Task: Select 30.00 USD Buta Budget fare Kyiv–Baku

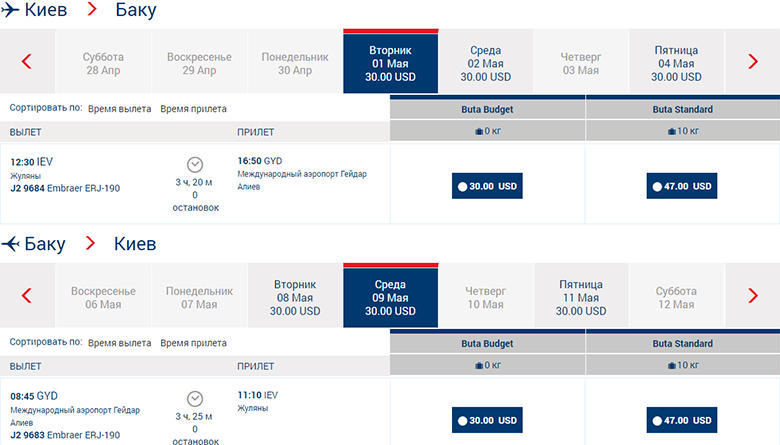Action: coord(487,186)
